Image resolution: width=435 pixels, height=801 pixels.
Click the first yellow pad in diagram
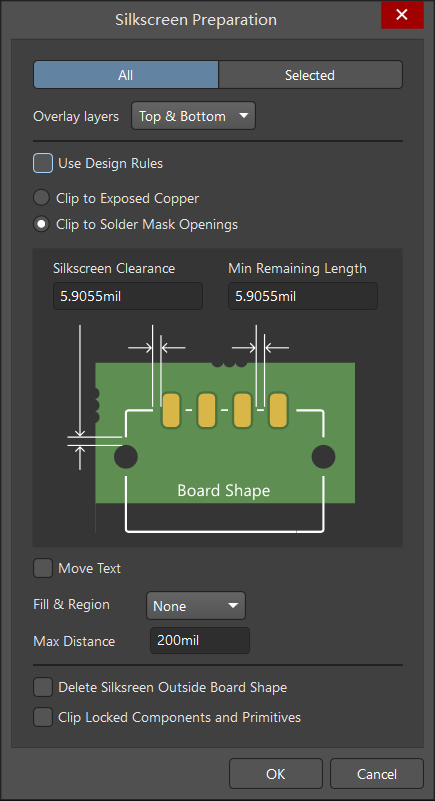coord(171,410)
